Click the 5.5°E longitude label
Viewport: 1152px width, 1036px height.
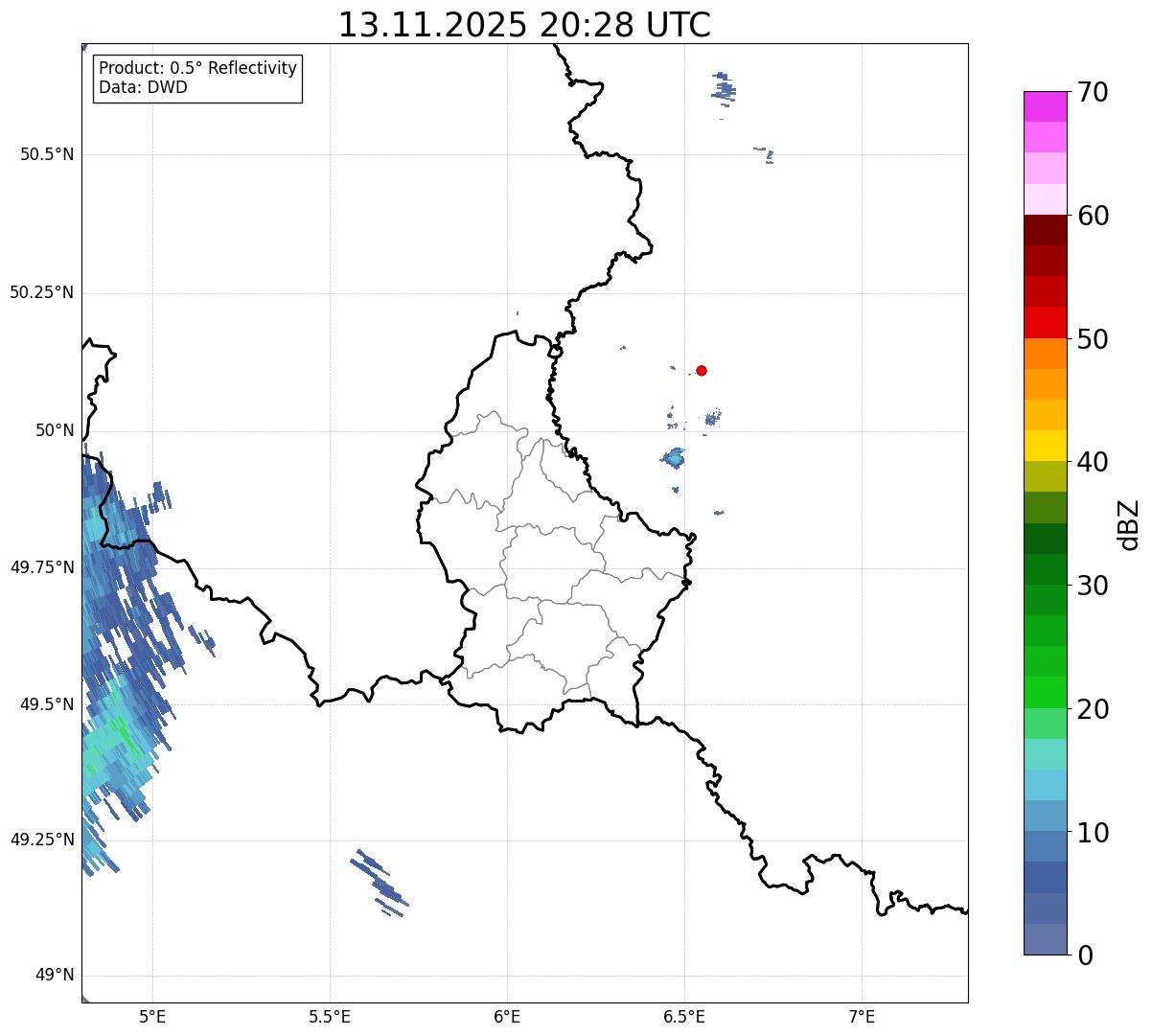(330, 1016)
